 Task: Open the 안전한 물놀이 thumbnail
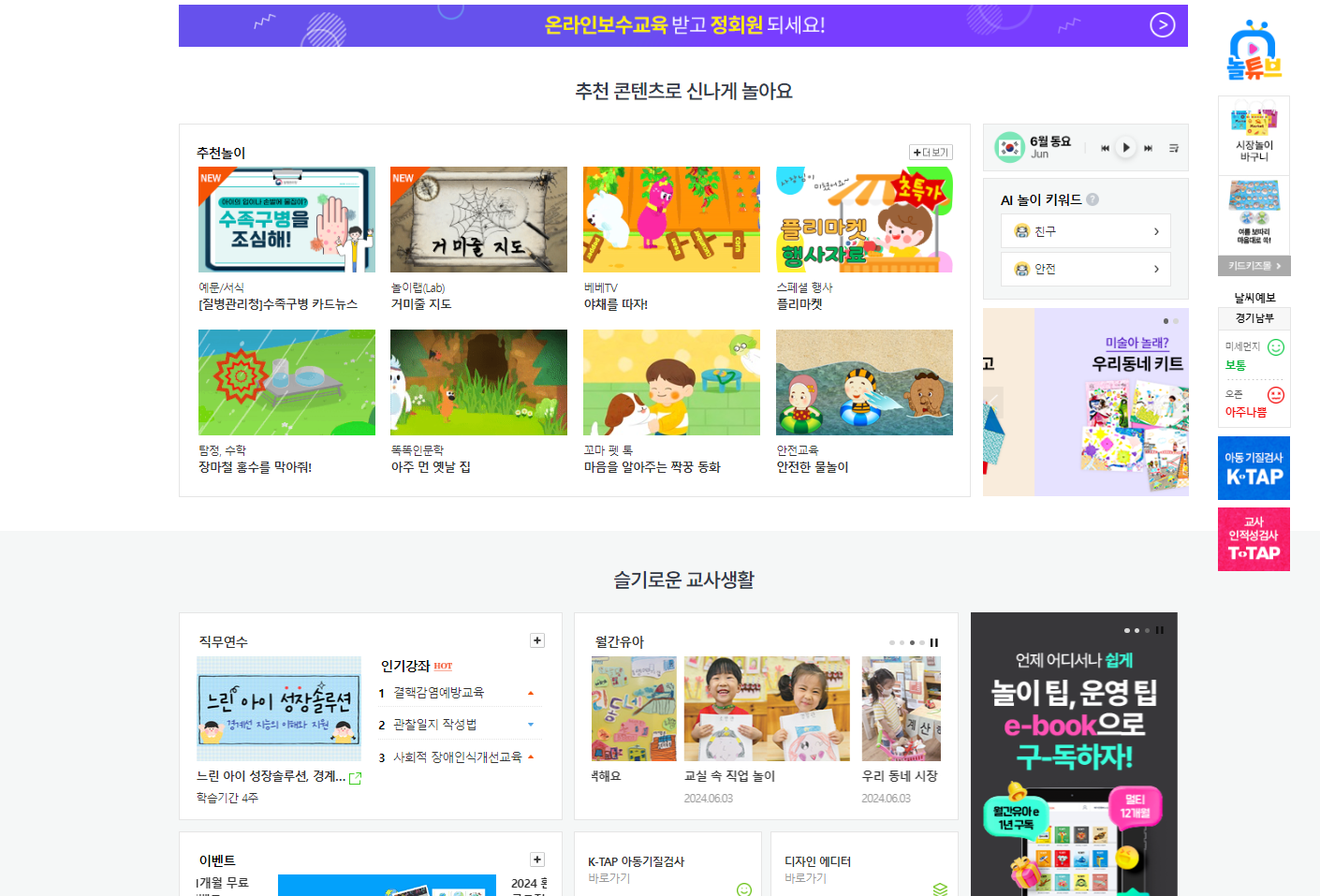pyautogui.click(x=864, y=382)
